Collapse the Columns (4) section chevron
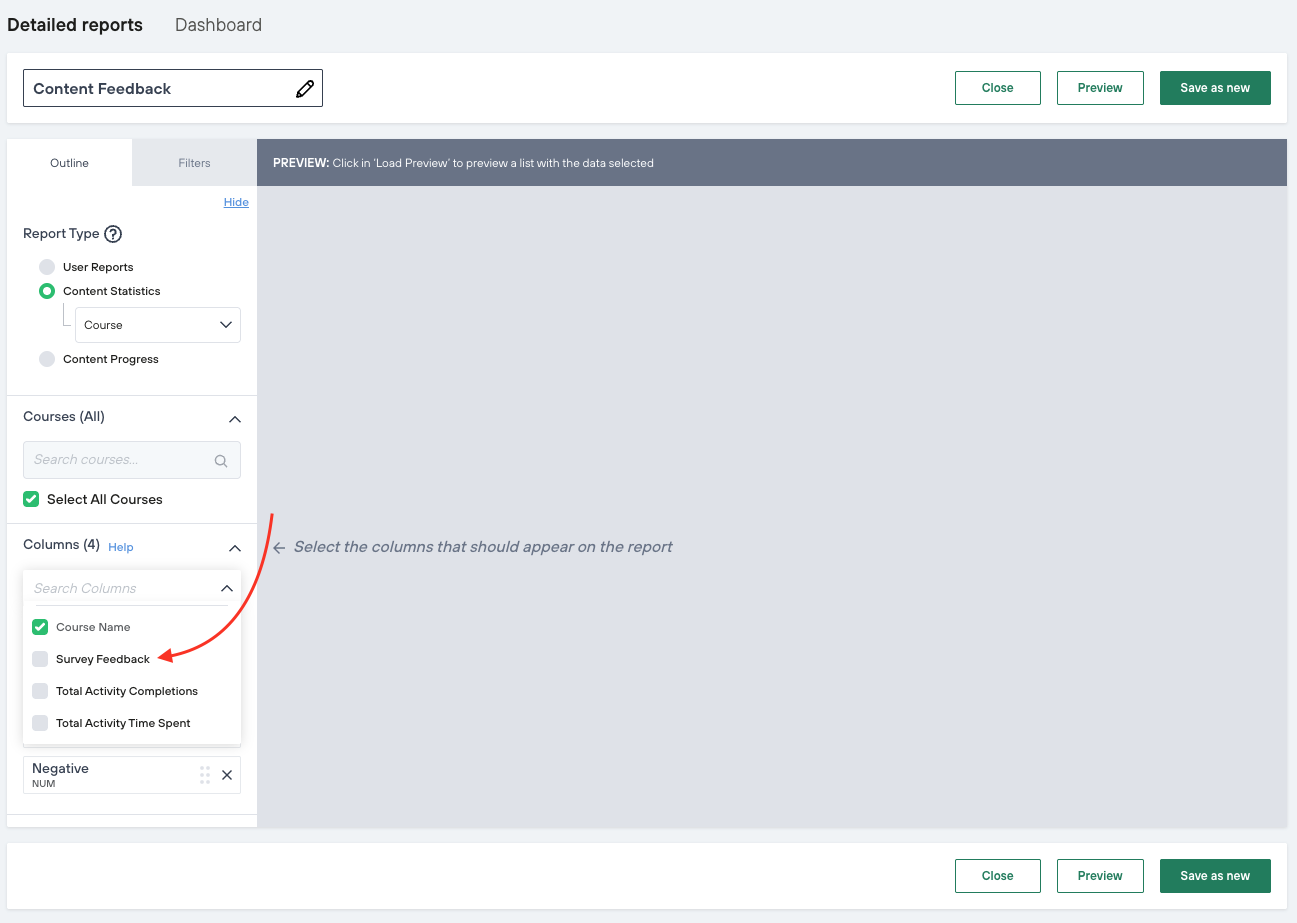The image size is (1297, 923). pos(235,548)
